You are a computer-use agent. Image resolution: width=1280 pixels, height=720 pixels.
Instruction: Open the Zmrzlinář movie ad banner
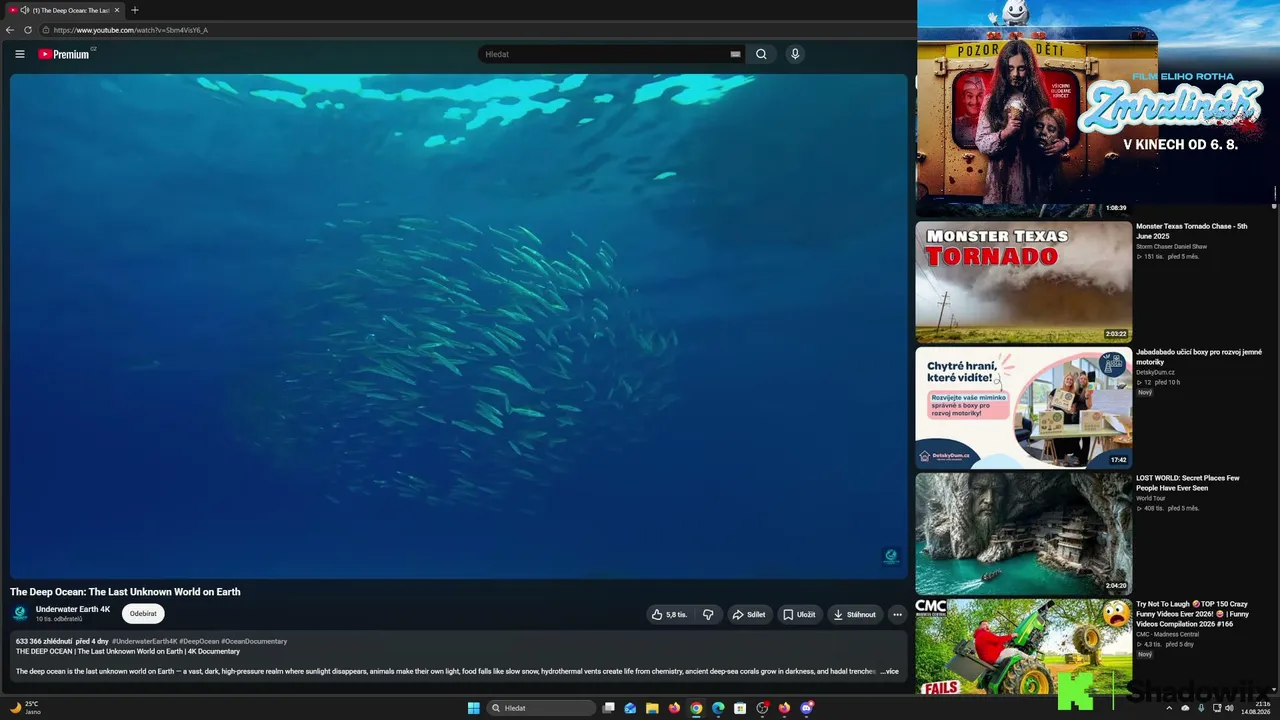1097,102
